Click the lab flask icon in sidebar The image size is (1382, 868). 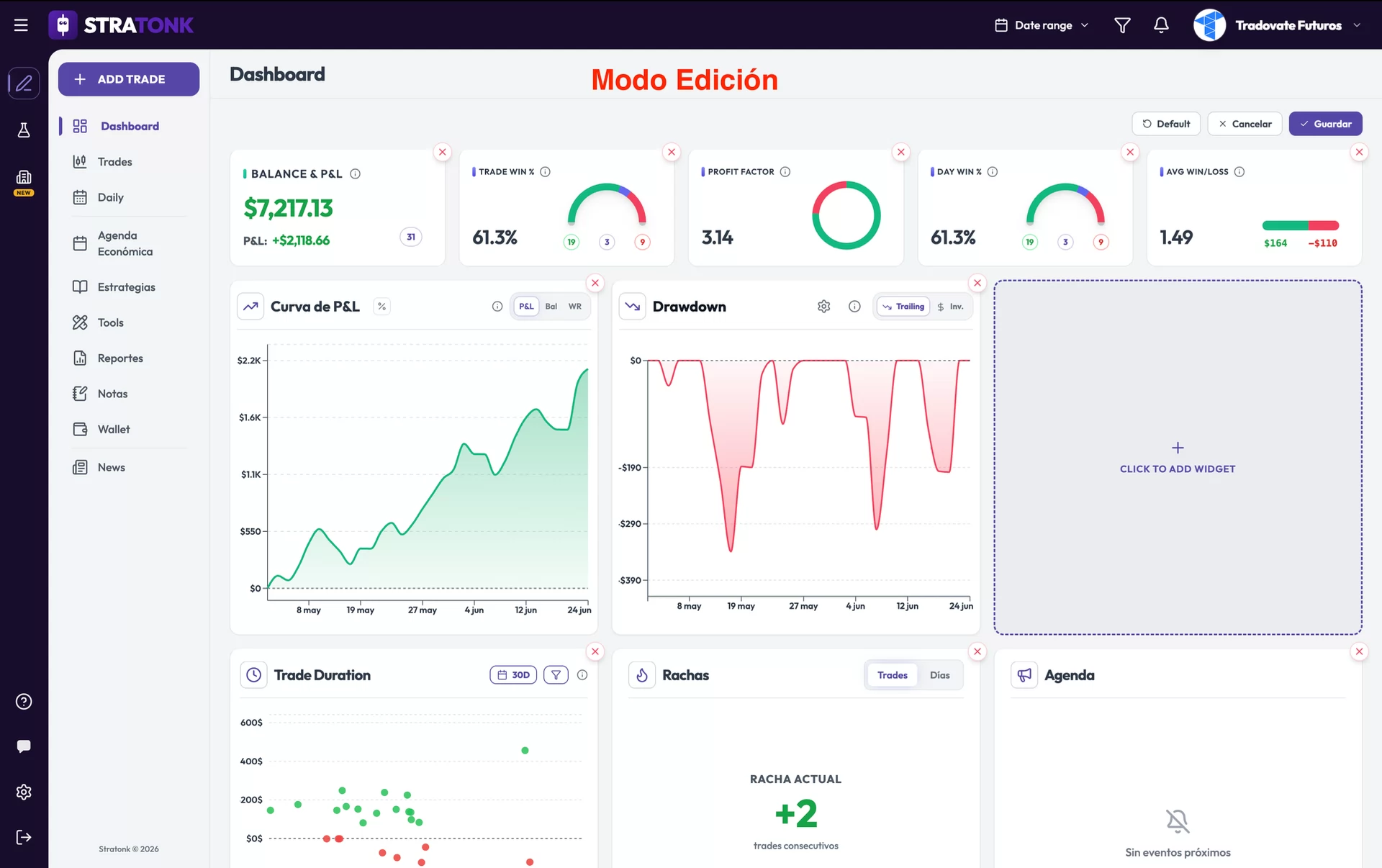click(24, 130)
